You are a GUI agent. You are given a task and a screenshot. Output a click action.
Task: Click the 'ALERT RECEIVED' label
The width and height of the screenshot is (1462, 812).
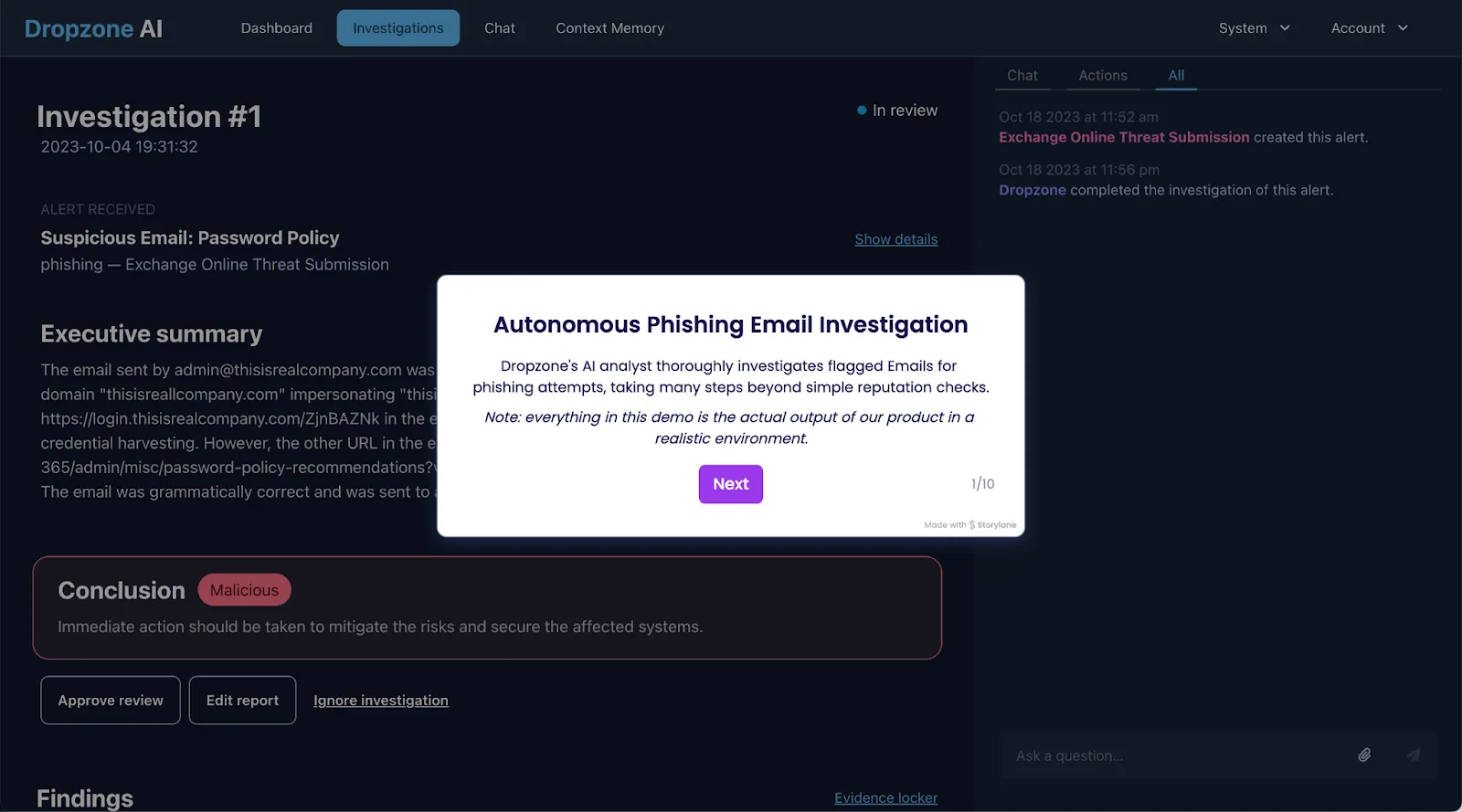point(98,209)
